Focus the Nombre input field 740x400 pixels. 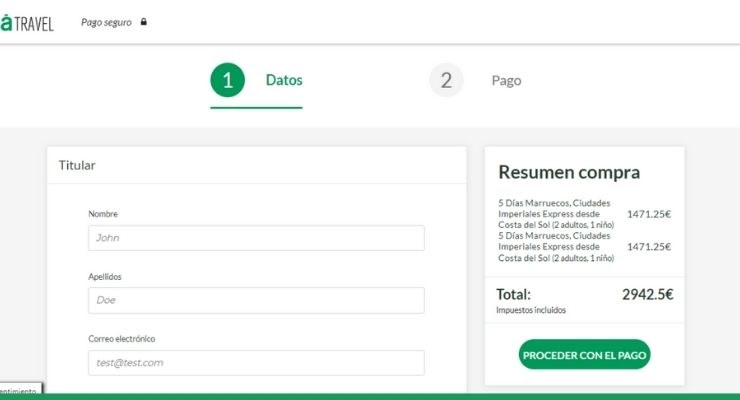(256, 238)
